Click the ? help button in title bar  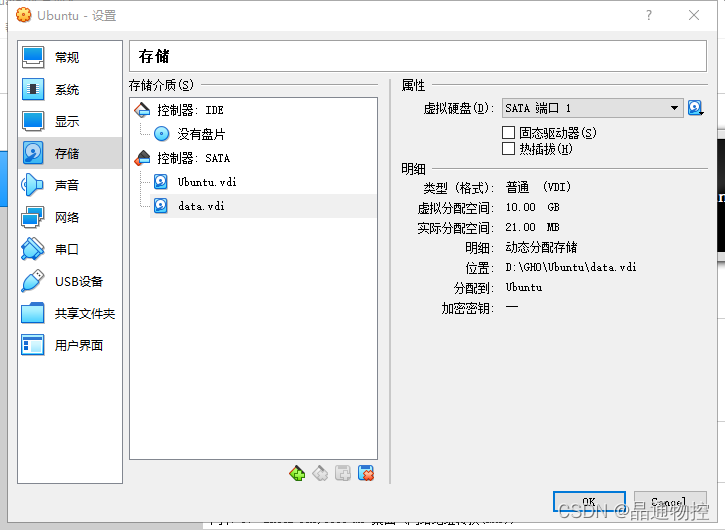[649, 15]
